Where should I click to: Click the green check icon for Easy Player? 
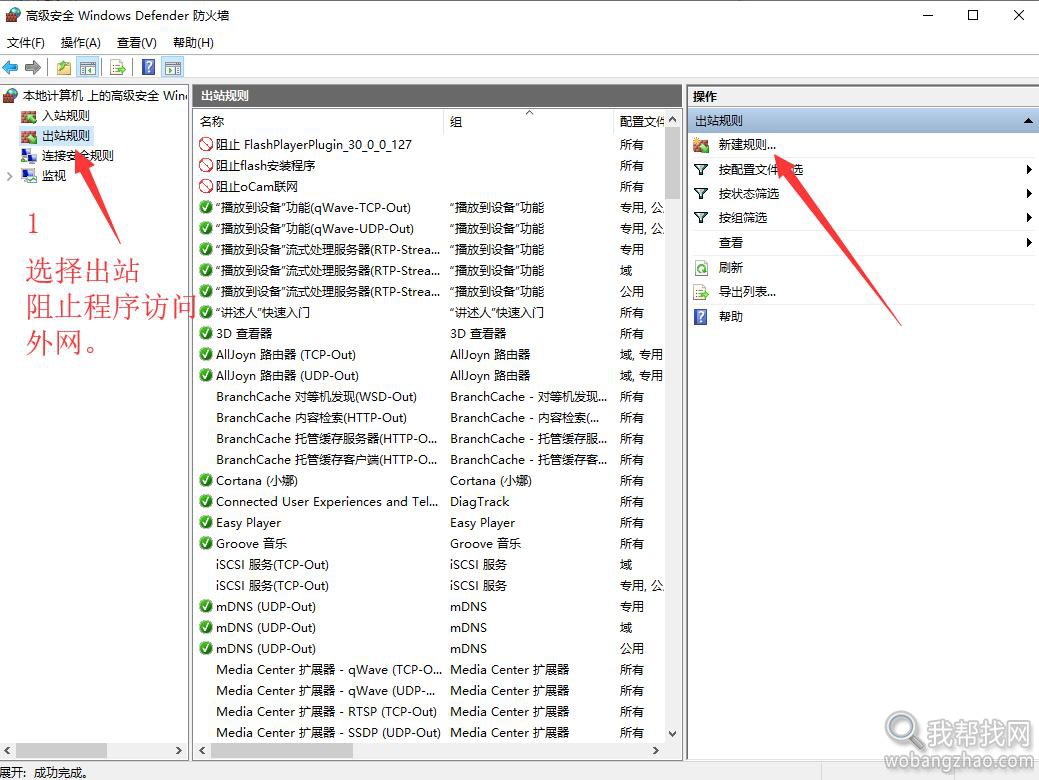[x=206, y=522]
